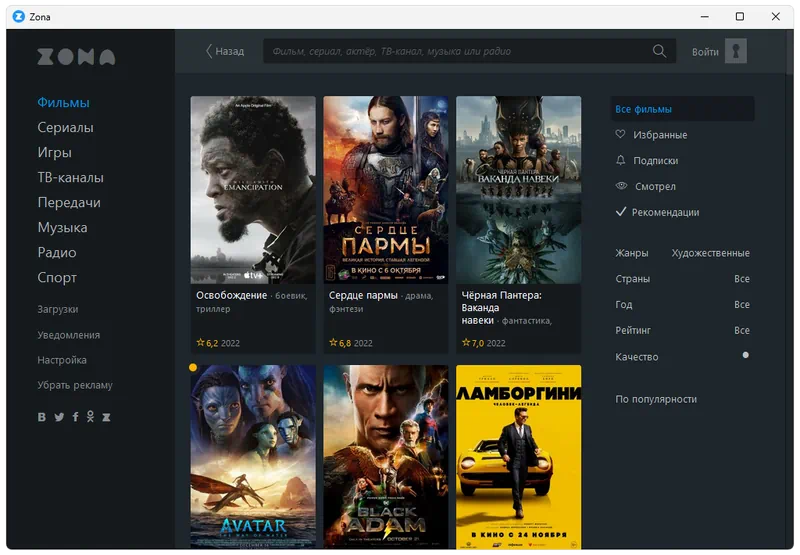This screenshot has width=800, height=555.
Task: Select Подписки in filter list
Action: (656, 161)
